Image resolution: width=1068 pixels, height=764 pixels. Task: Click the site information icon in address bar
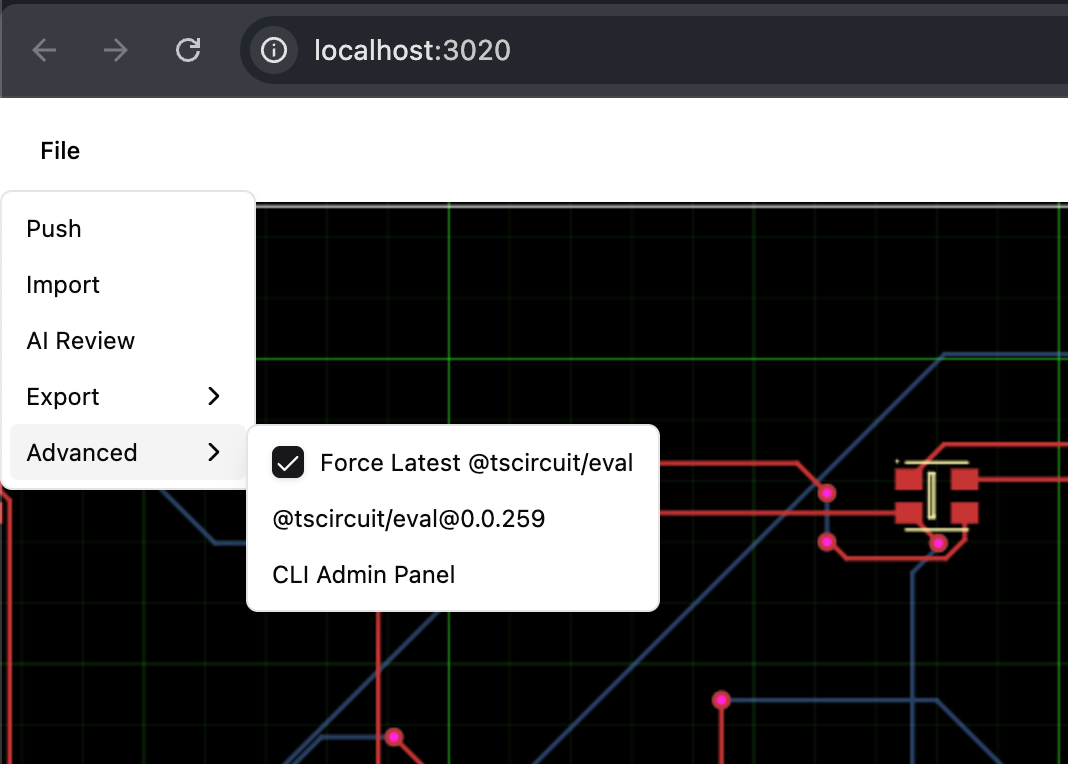point(272,50)
